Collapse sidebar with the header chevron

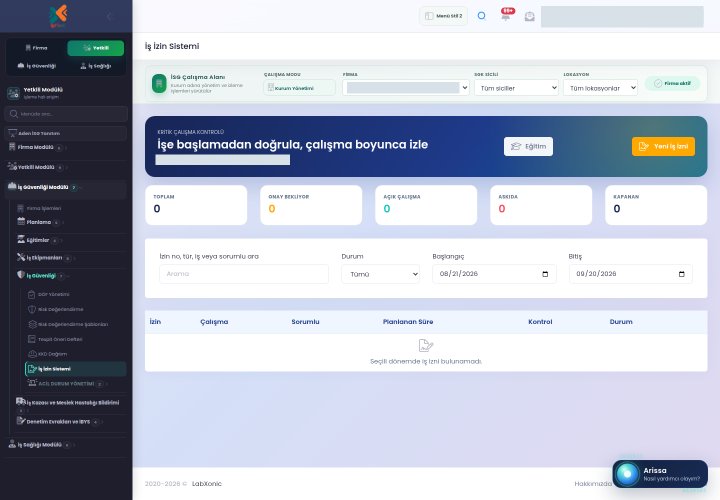click(x=109, y=17)
